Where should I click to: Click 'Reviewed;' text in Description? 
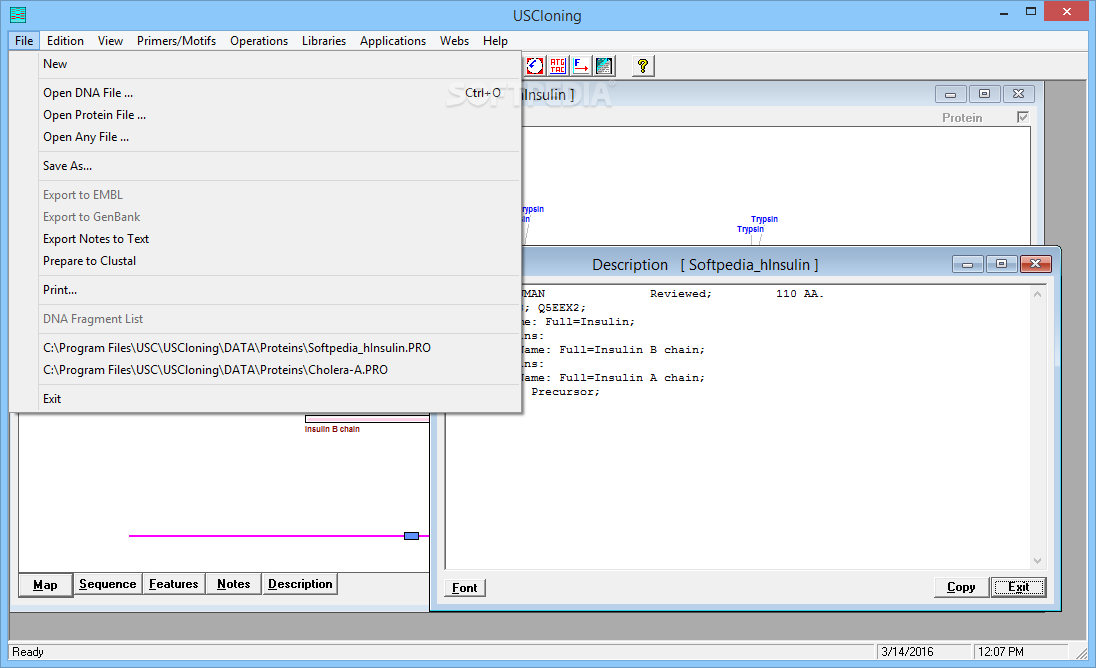pos(681,293)
